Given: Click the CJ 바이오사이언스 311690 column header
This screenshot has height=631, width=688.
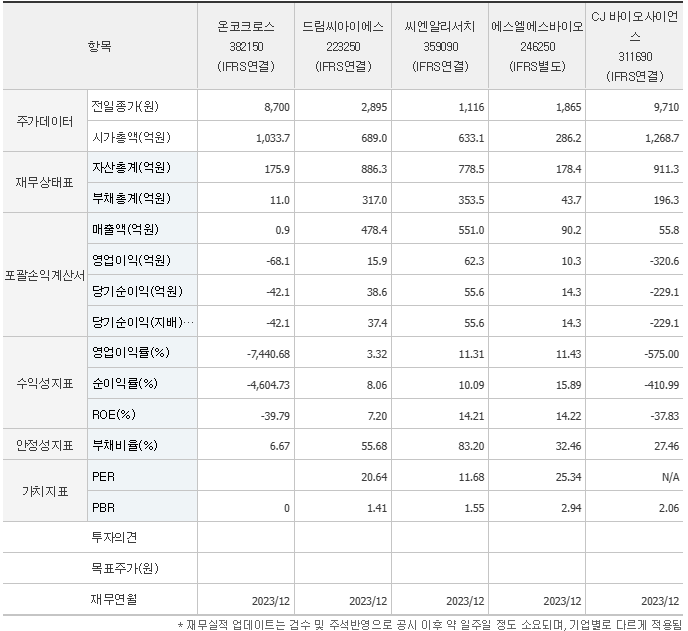Looking at the screenshot, I should [x=634, y=46].
